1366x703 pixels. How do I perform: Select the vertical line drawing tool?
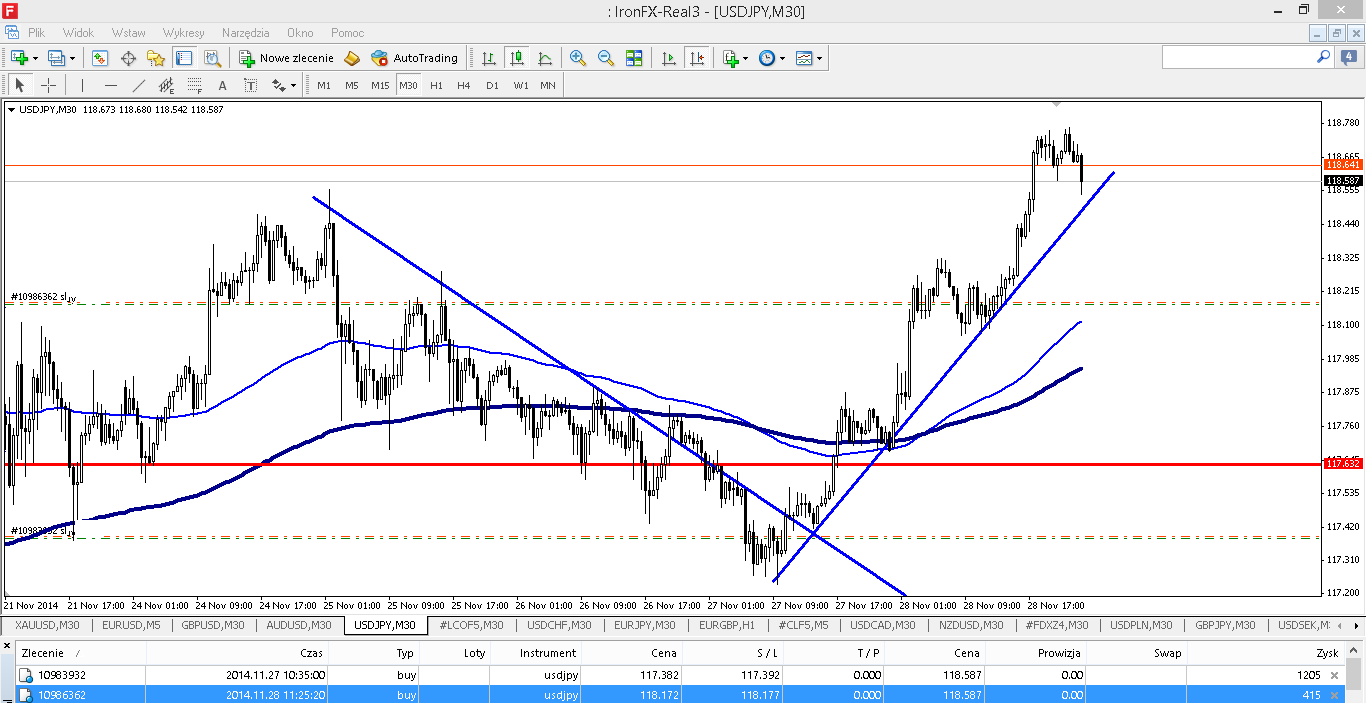tap(82, 85)
